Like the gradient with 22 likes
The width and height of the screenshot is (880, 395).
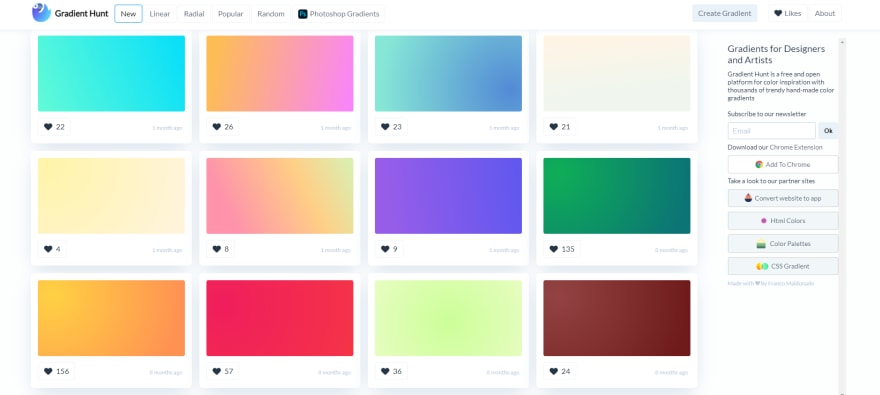pyautogui.click(x=54, y=127)
